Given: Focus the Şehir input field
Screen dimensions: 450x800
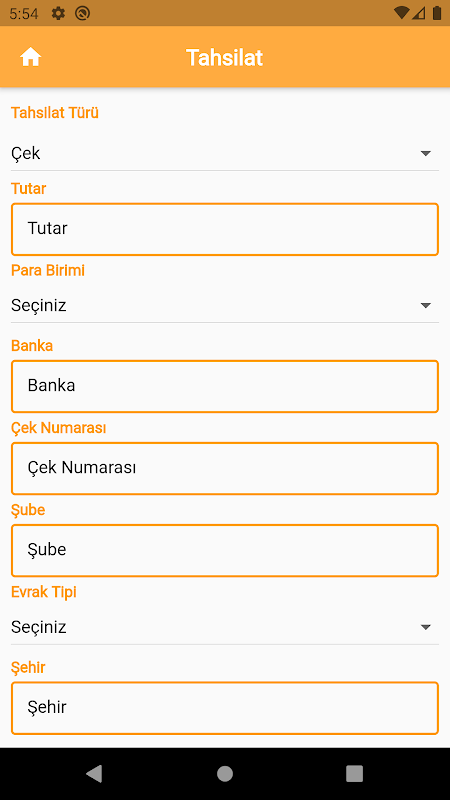Looking at the screenshot, I should (x=224, y=708).
